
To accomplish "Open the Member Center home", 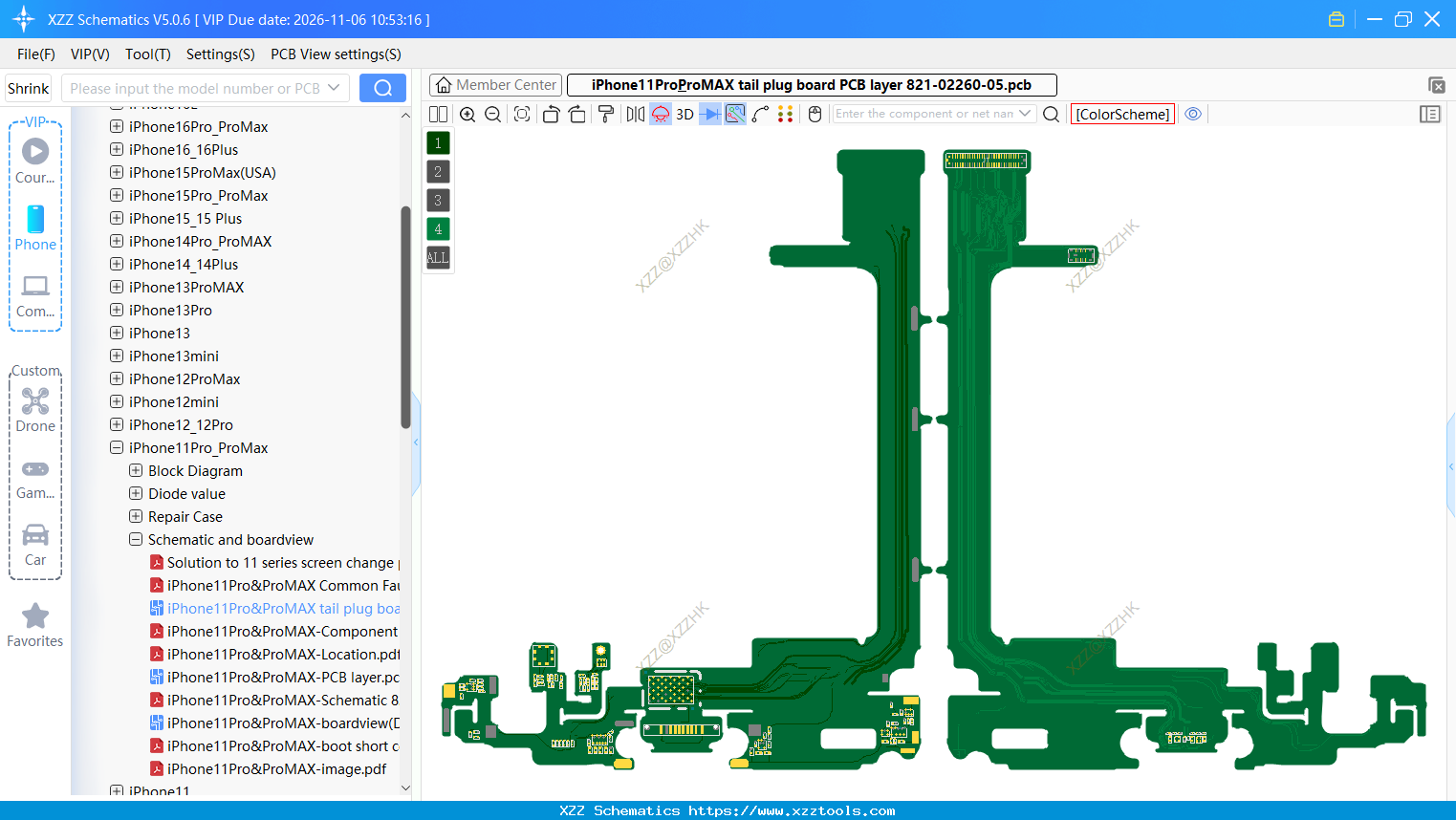I will tap(495, 85).
